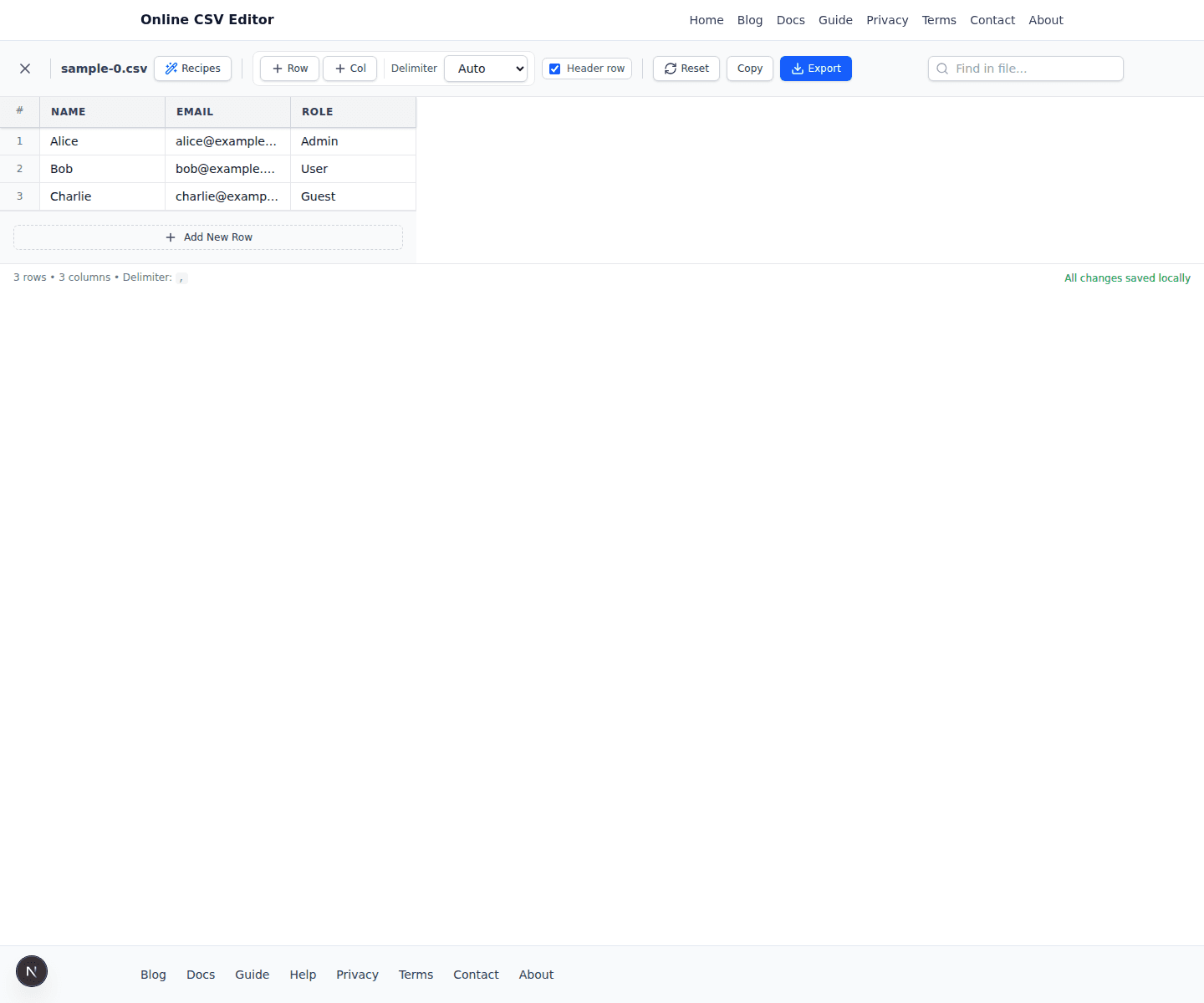Open Docs from the navigation bar
This screenshot has height=1003, width=1204.
790,20
